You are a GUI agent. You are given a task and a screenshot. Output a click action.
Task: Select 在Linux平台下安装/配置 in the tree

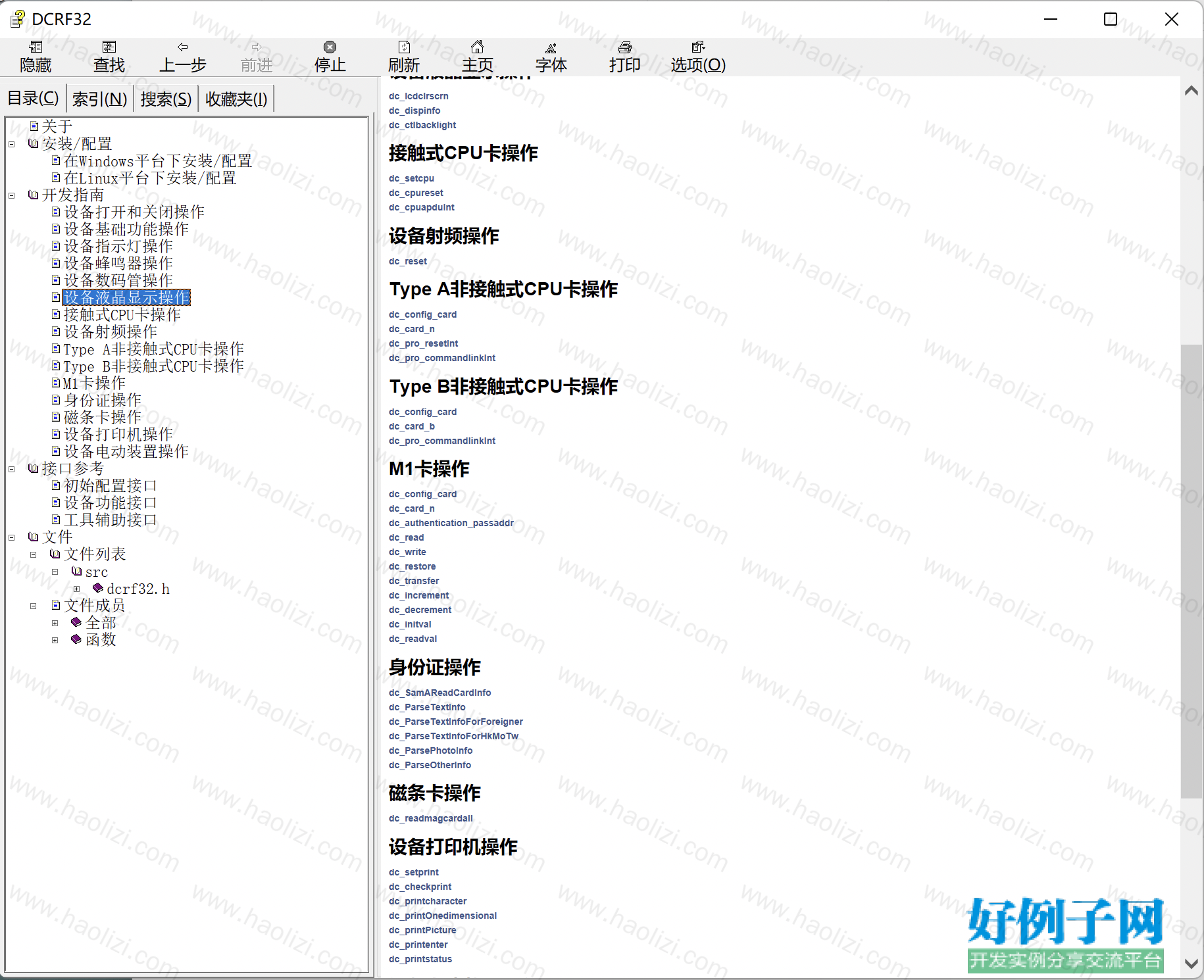(150, 178)
